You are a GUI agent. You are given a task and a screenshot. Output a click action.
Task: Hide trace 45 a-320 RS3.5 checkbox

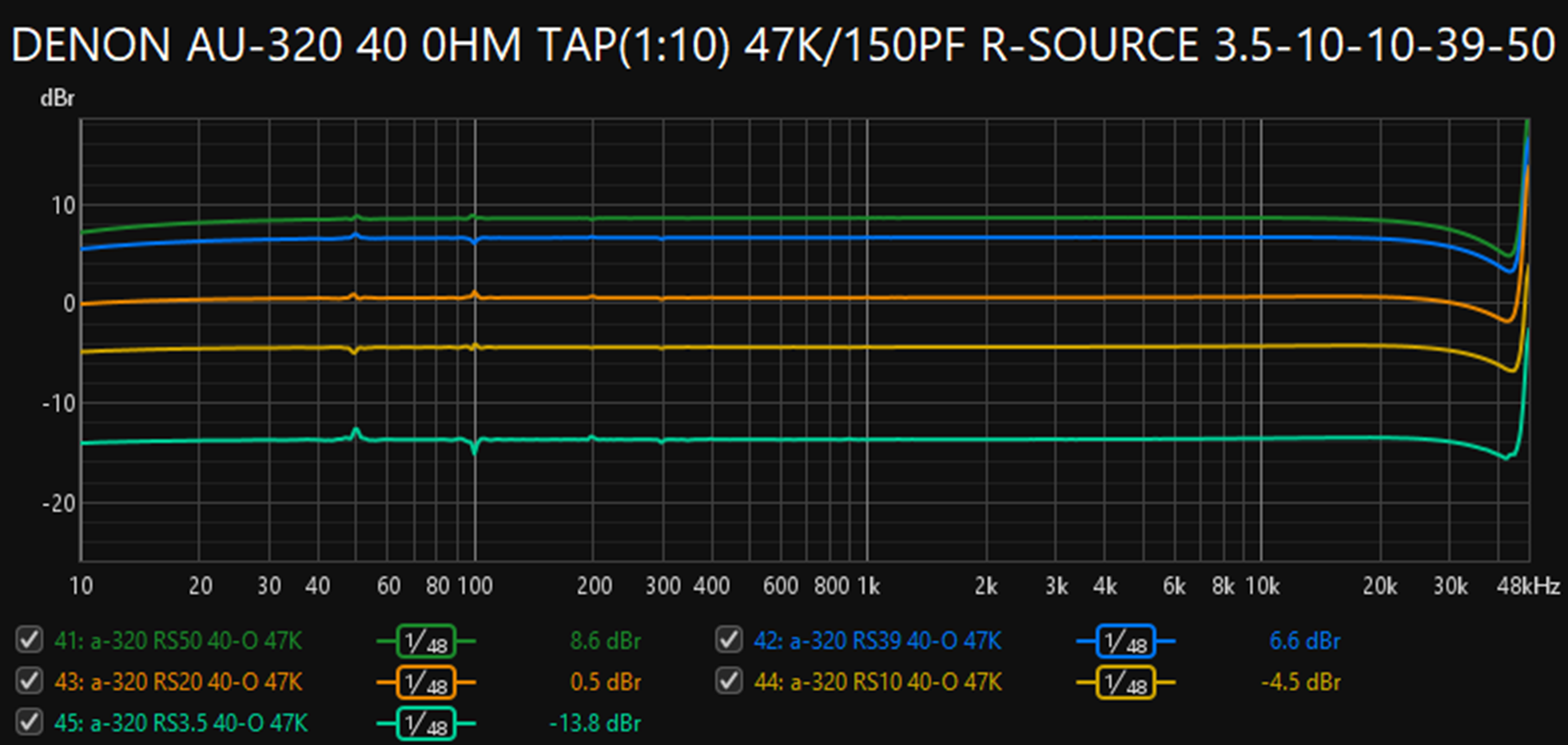click(30, 723)
